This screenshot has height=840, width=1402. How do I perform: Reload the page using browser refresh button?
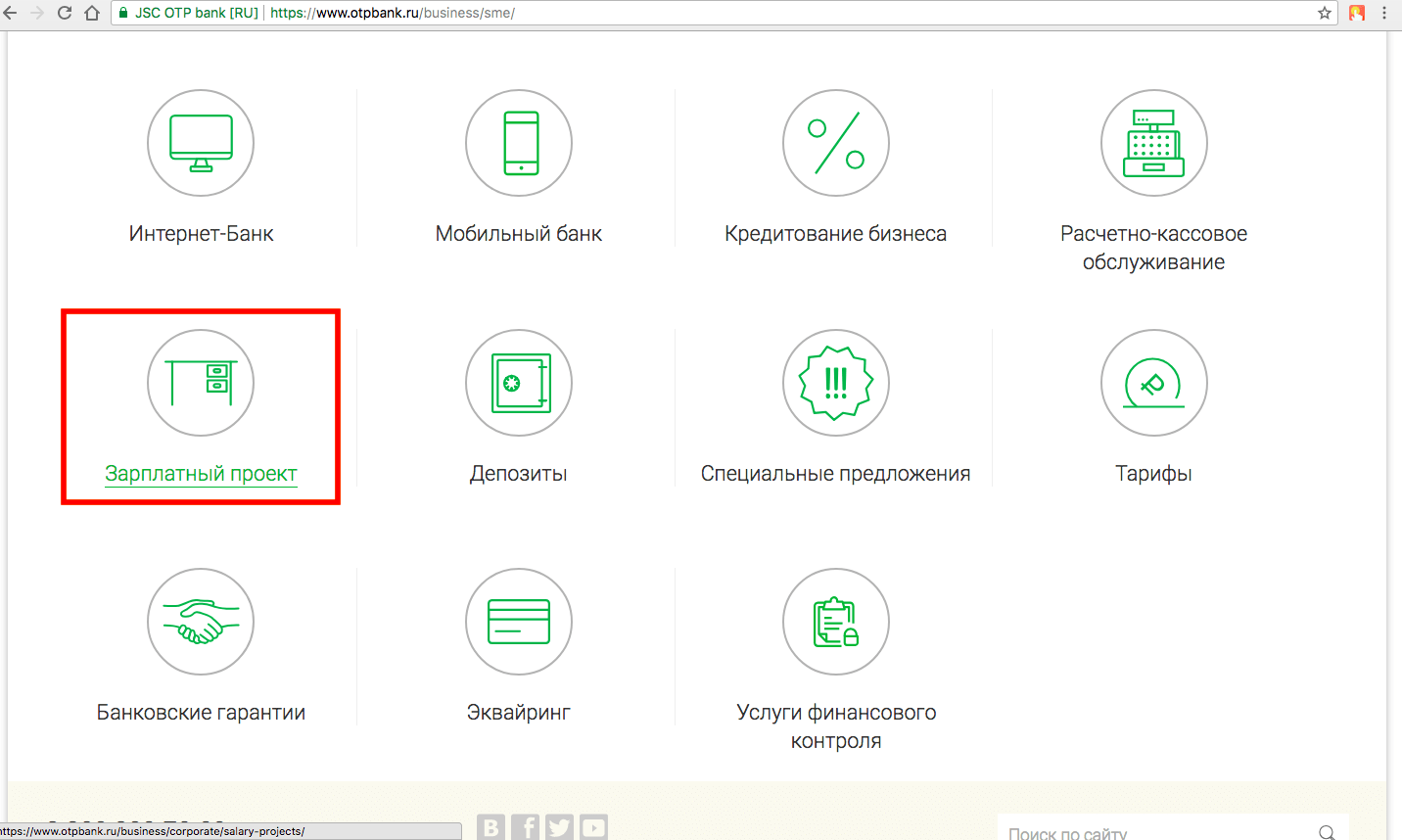(x=65, y=13)
